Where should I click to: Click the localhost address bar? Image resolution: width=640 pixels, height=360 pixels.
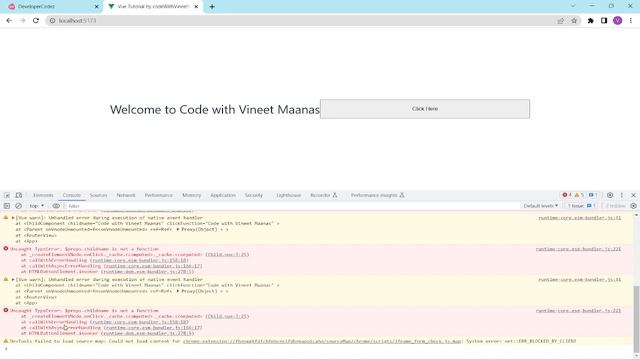coord(302,20)
